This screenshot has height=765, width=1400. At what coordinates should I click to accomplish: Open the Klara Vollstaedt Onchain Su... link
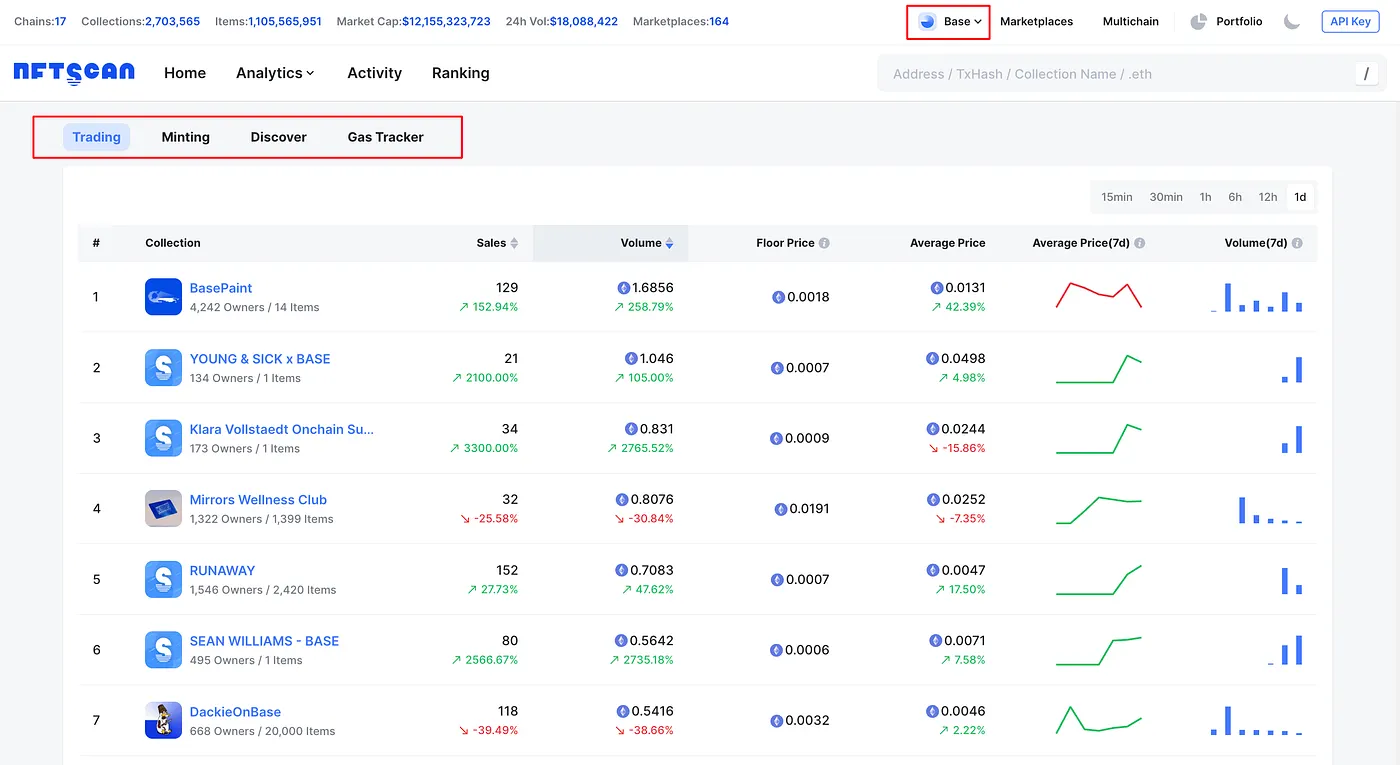[282, 429]
